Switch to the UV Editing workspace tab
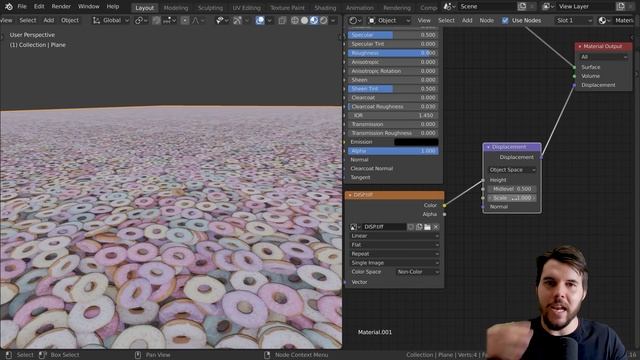This screenshot has width=640, height=360. 246,8
